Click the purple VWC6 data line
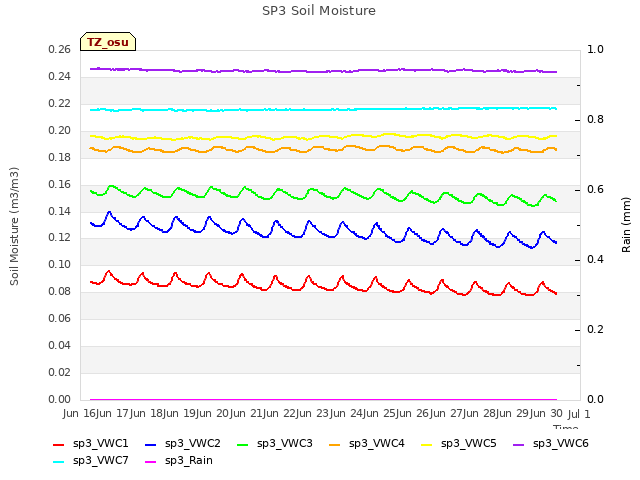Screen dimensions: 640x480 pyautogui.click(x=323, y=71)
